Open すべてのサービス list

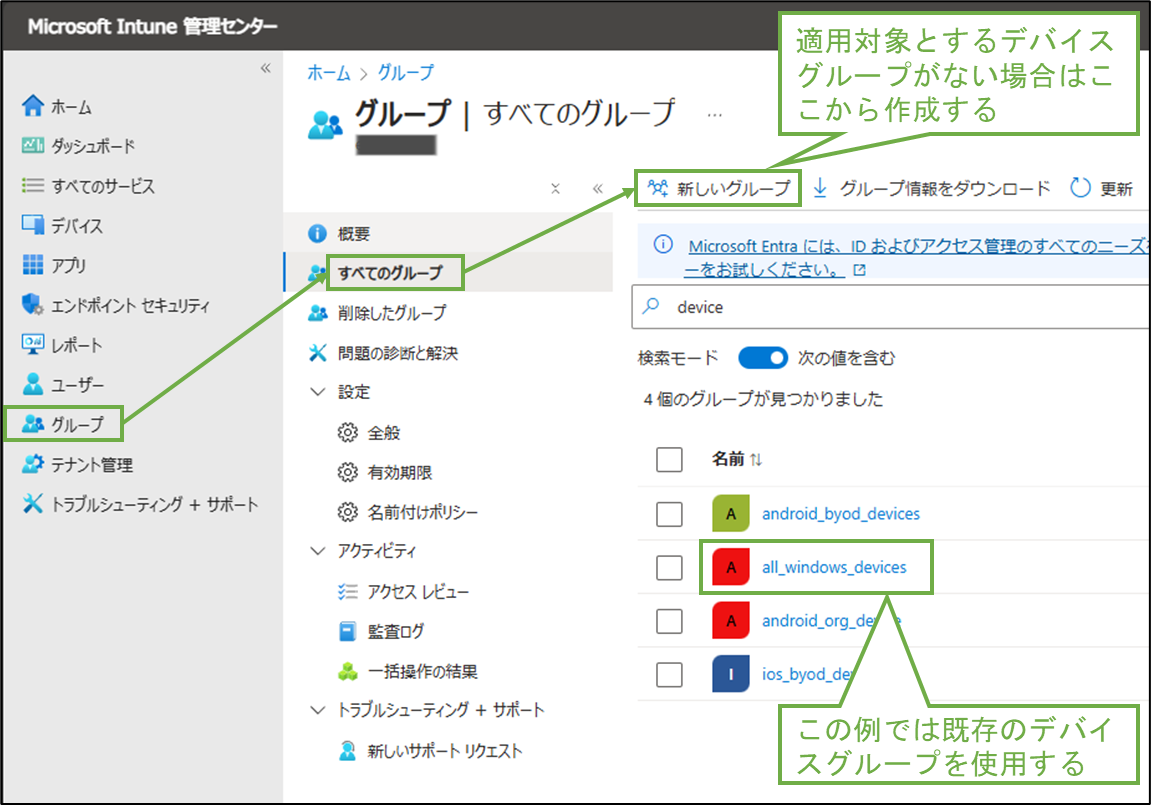click(x=88, y=186)
